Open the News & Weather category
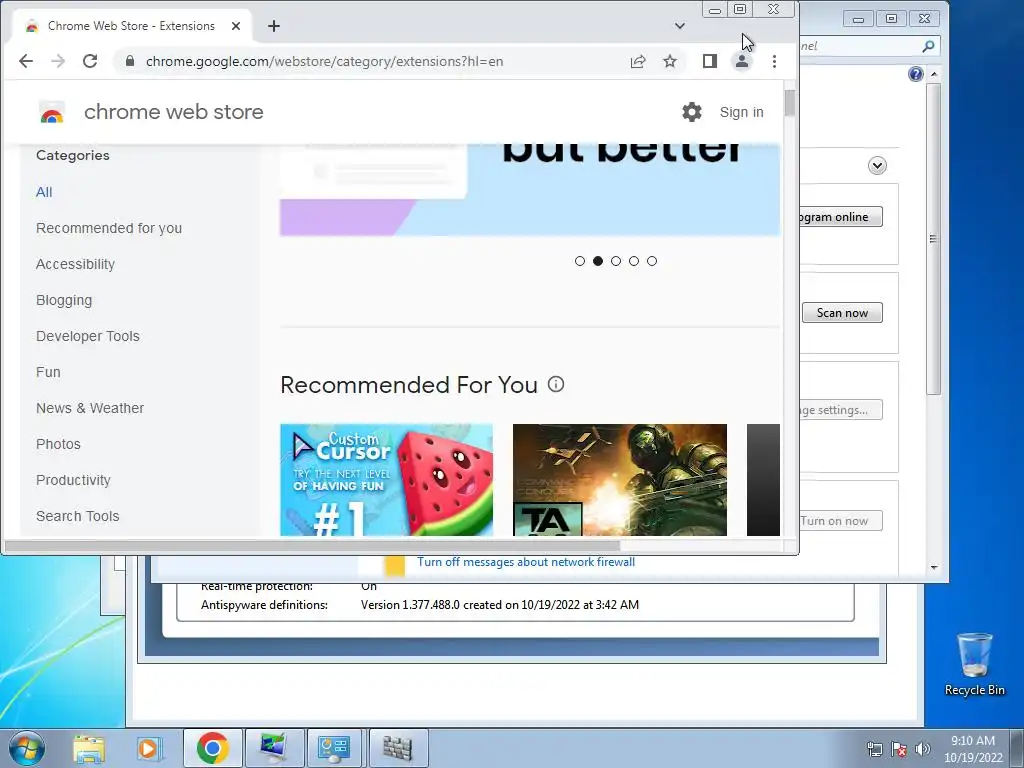This screenshot has height=768, width=1024. 90,408
